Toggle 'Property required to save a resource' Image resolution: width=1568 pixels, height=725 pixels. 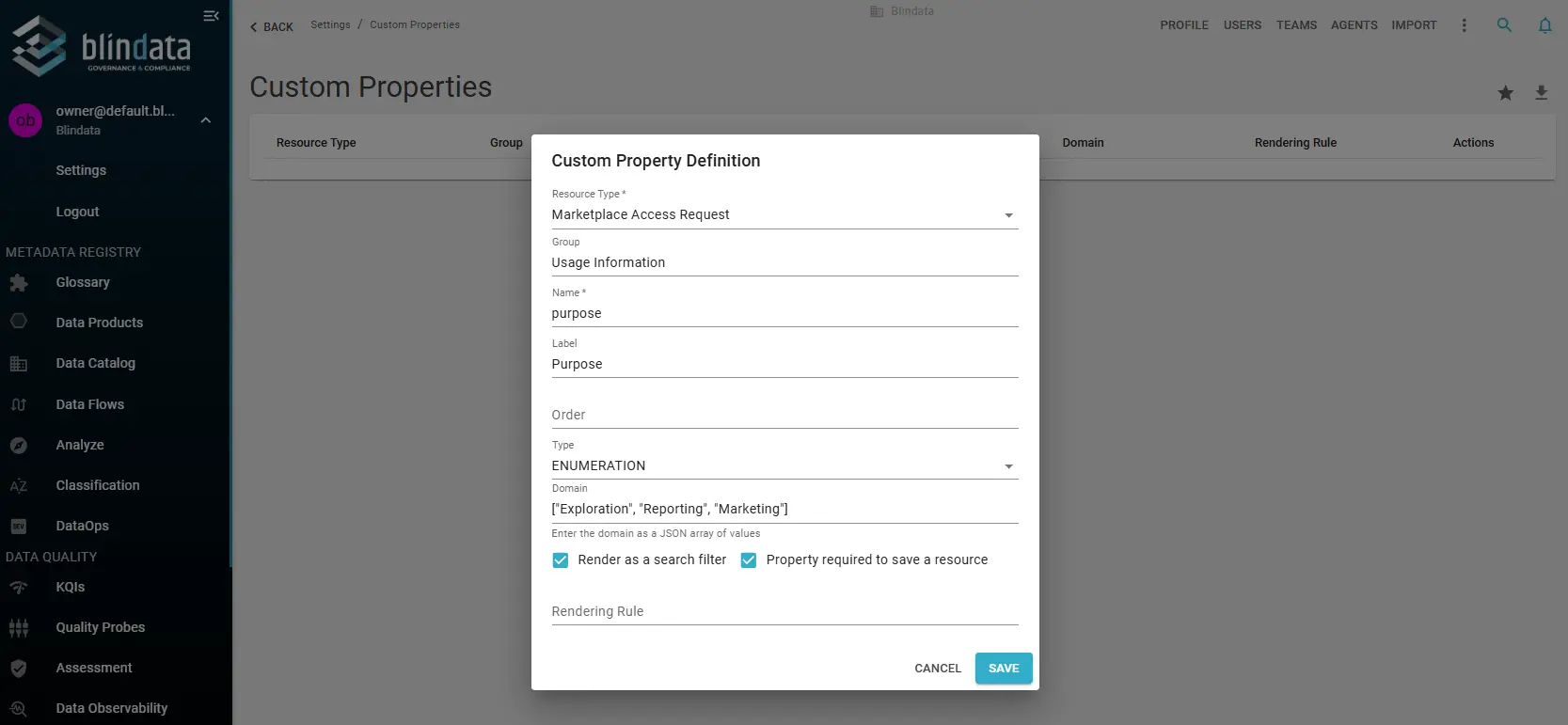coord(749,560)
